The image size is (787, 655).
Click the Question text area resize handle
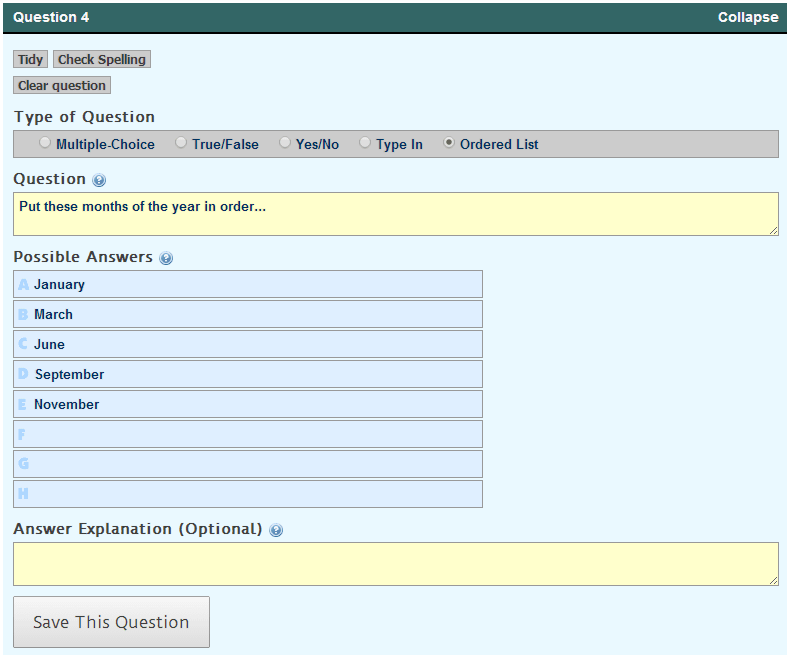pos(773,230)
